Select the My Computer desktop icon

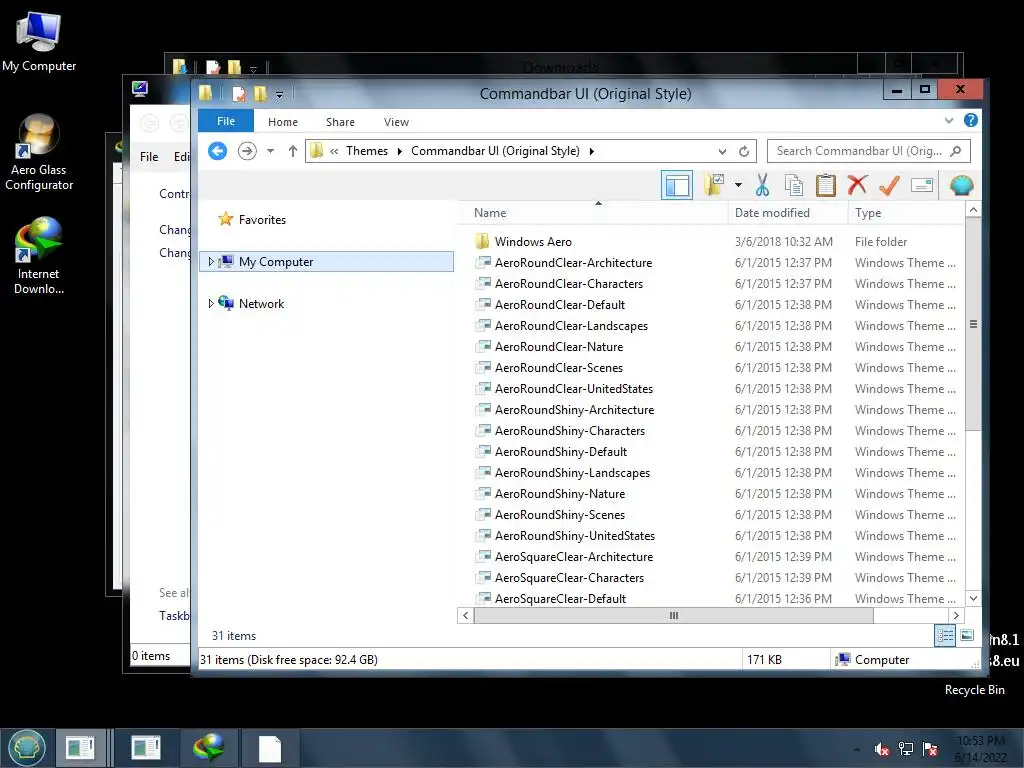[39, 43]
